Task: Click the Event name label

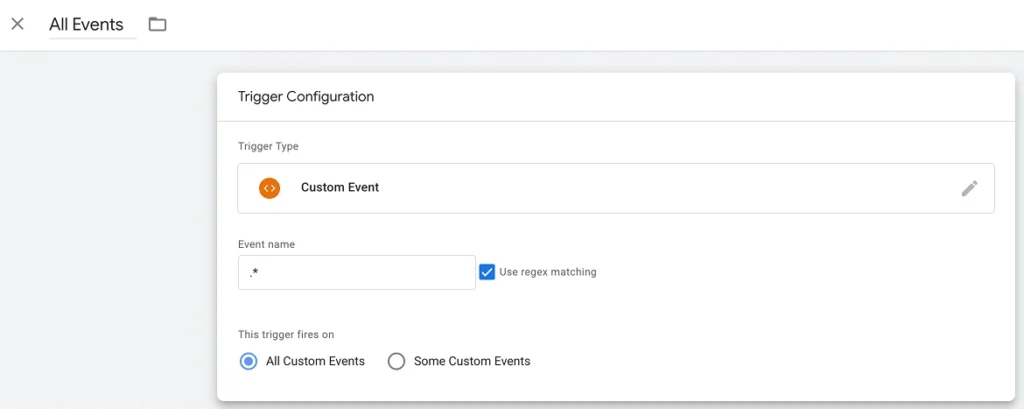Action: coord(266,244)
